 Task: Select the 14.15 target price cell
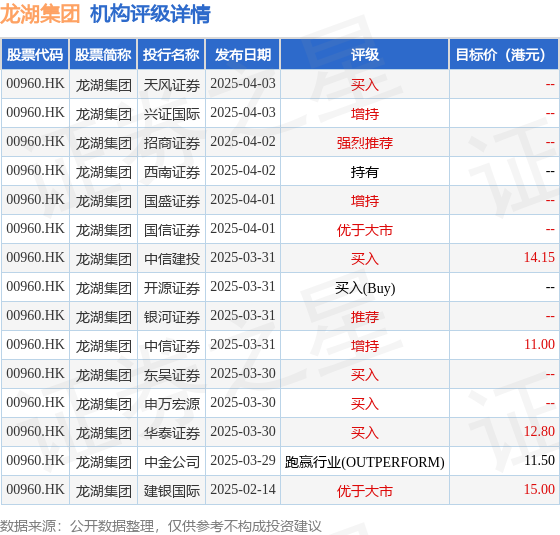click(x=504, y=258)
